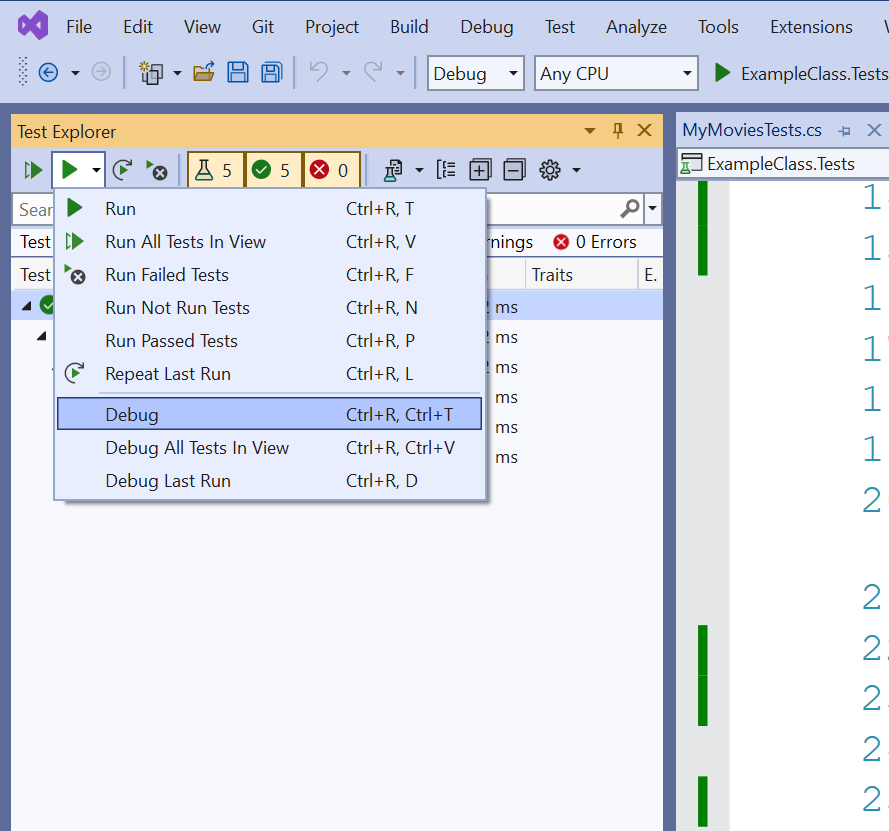Choose Run Not Run Tests menu entry
The width and height of the screenshot is (889, 831).
(177, 308)
